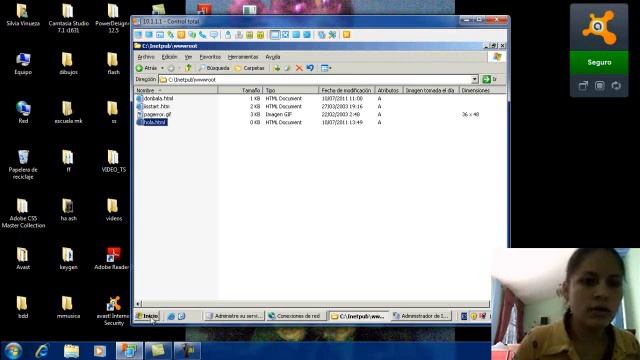Screen dimensions: 640x360
Task: Open the Windows Start orb
Action: pos(13,351)
